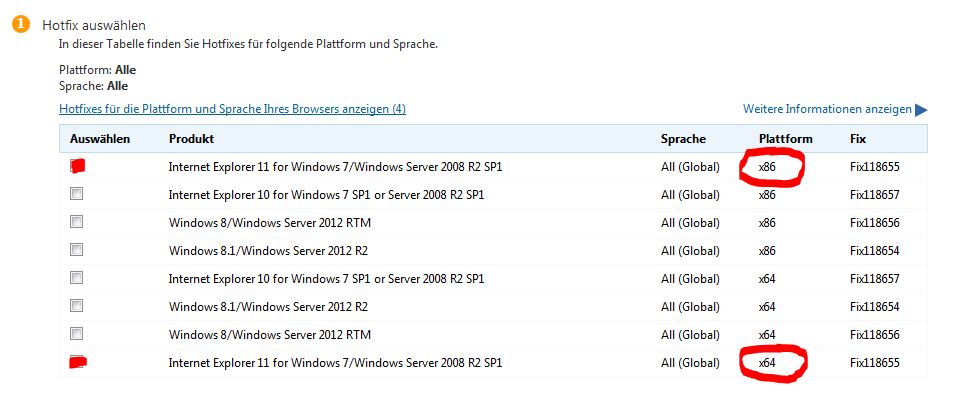Check the Internet Explorer 10 x86 hotfix box
956x400 pixels.
77,194
